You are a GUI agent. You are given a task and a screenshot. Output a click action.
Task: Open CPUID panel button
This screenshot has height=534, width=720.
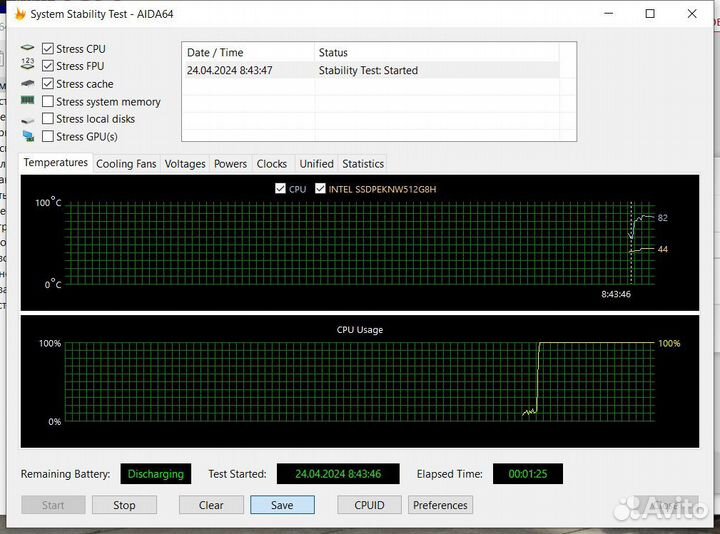(x=369, y=505)
